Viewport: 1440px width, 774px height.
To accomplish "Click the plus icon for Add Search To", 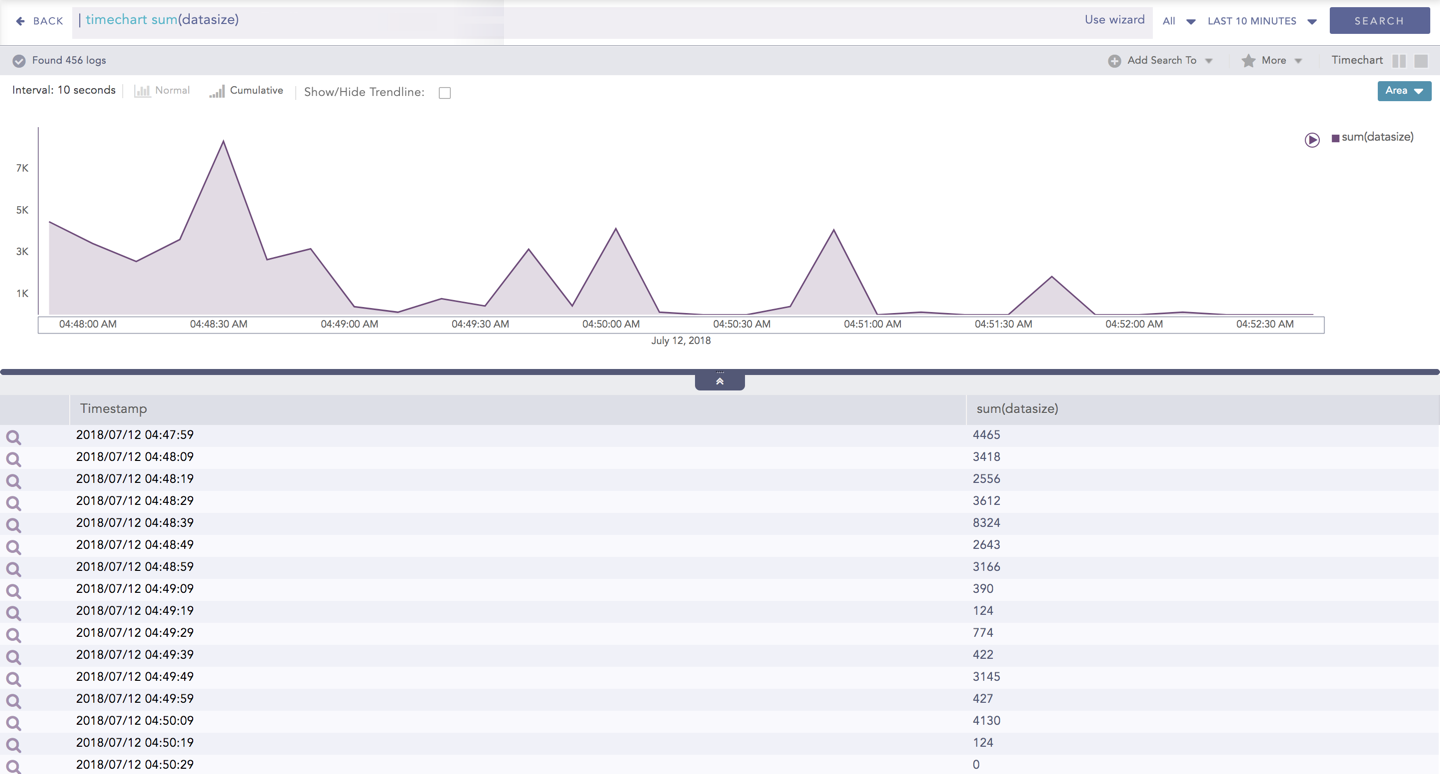I will pyautogui.click(x=1114, y=61).
